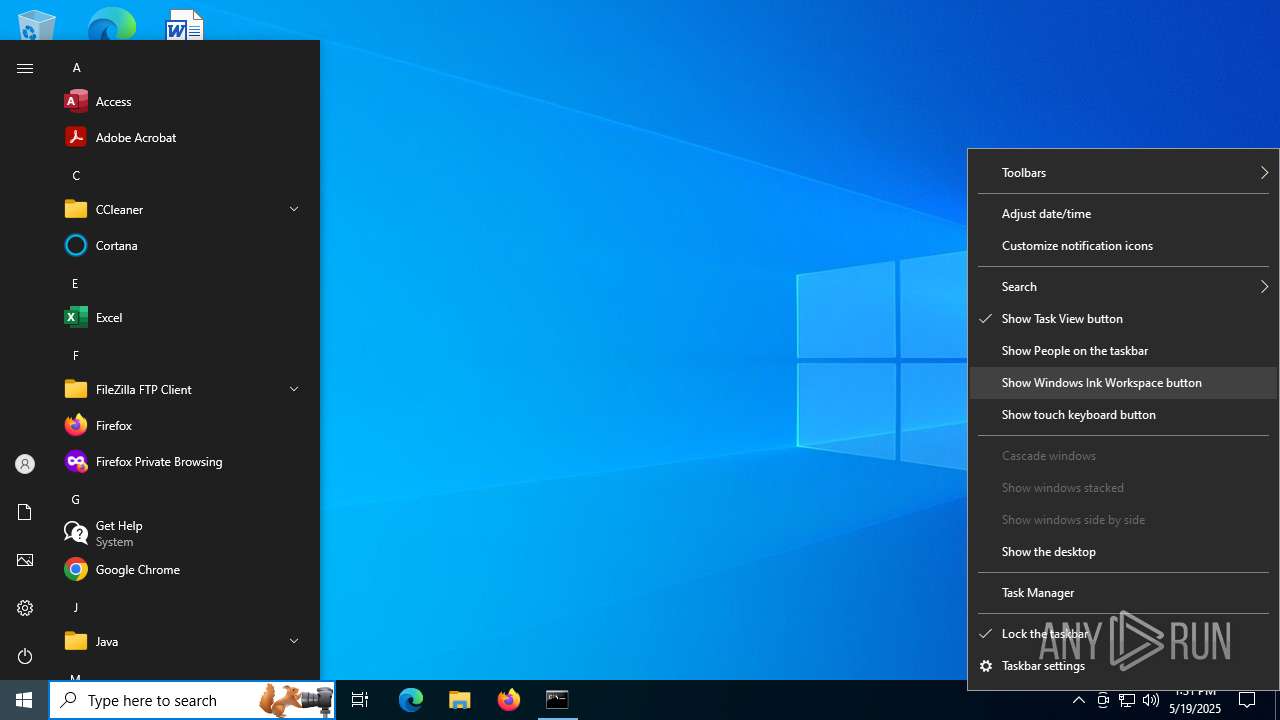Jump to letter E section header
This screenshot has height=720, width=1280.
[x=75, y=284]
